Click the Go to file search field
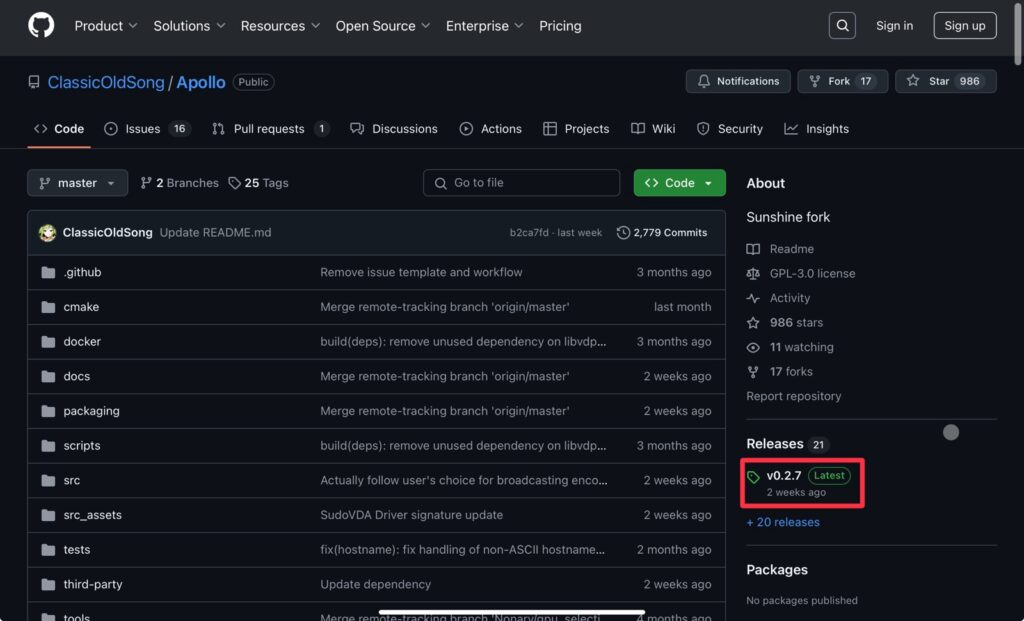The height and width of the screenshot is (621, 1024). pyautogui.click(x=521, y=183)
